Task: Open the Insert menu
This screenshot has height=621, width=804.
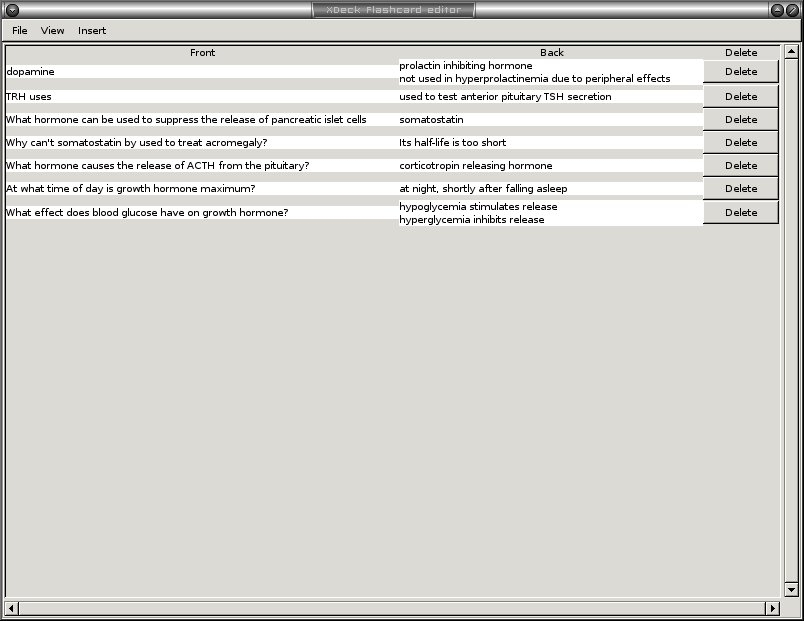Action: point(92,31)
